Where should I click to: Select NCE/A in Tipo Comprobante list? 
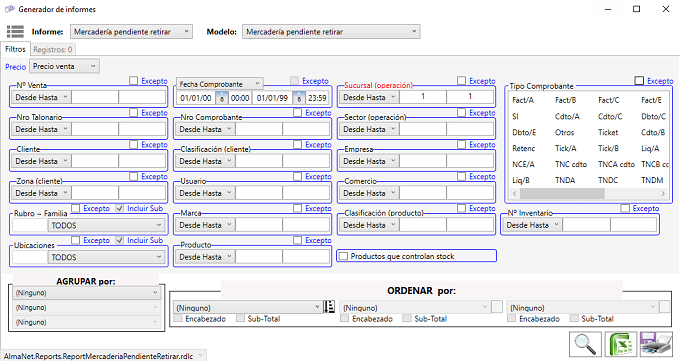tap(523, 164)
